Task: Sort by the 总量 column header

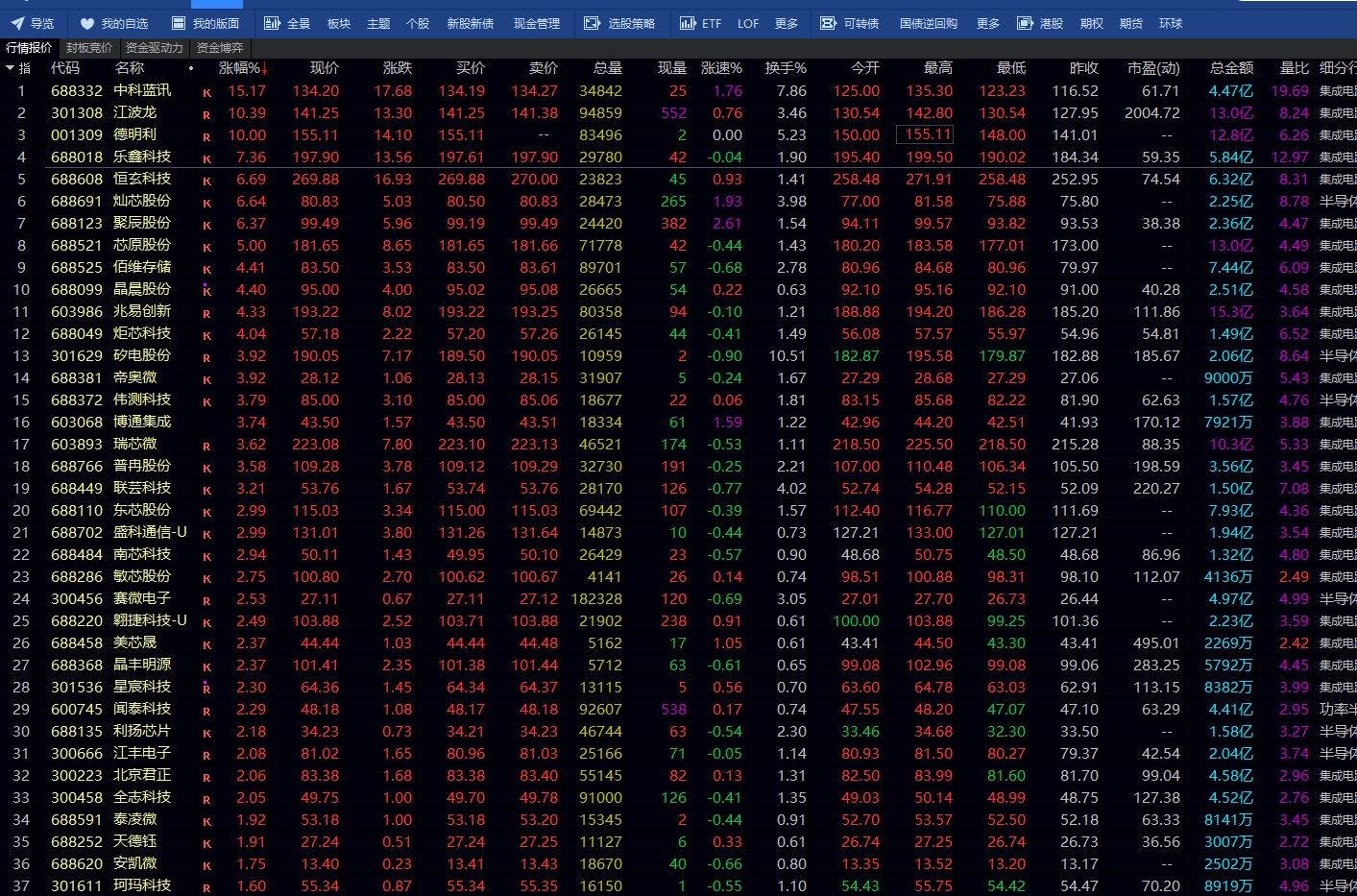Action: coord(608,68)
